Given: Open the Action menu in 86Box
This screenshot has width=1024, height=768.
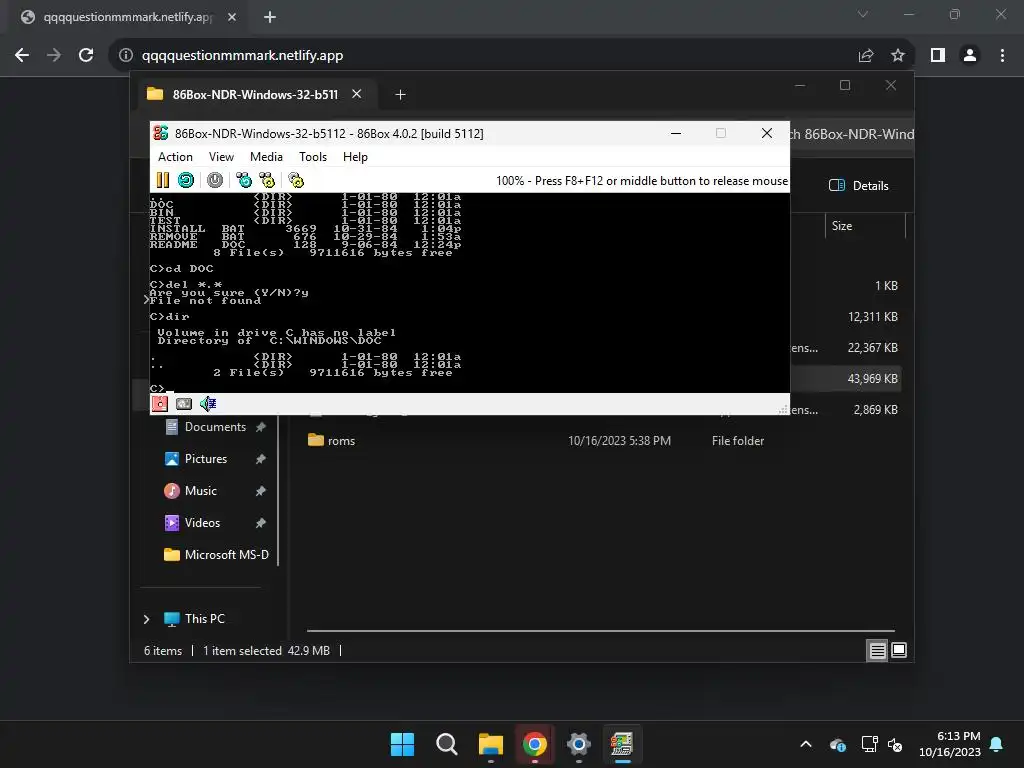Looking at the screenshot, I should [x=175, y=157].
